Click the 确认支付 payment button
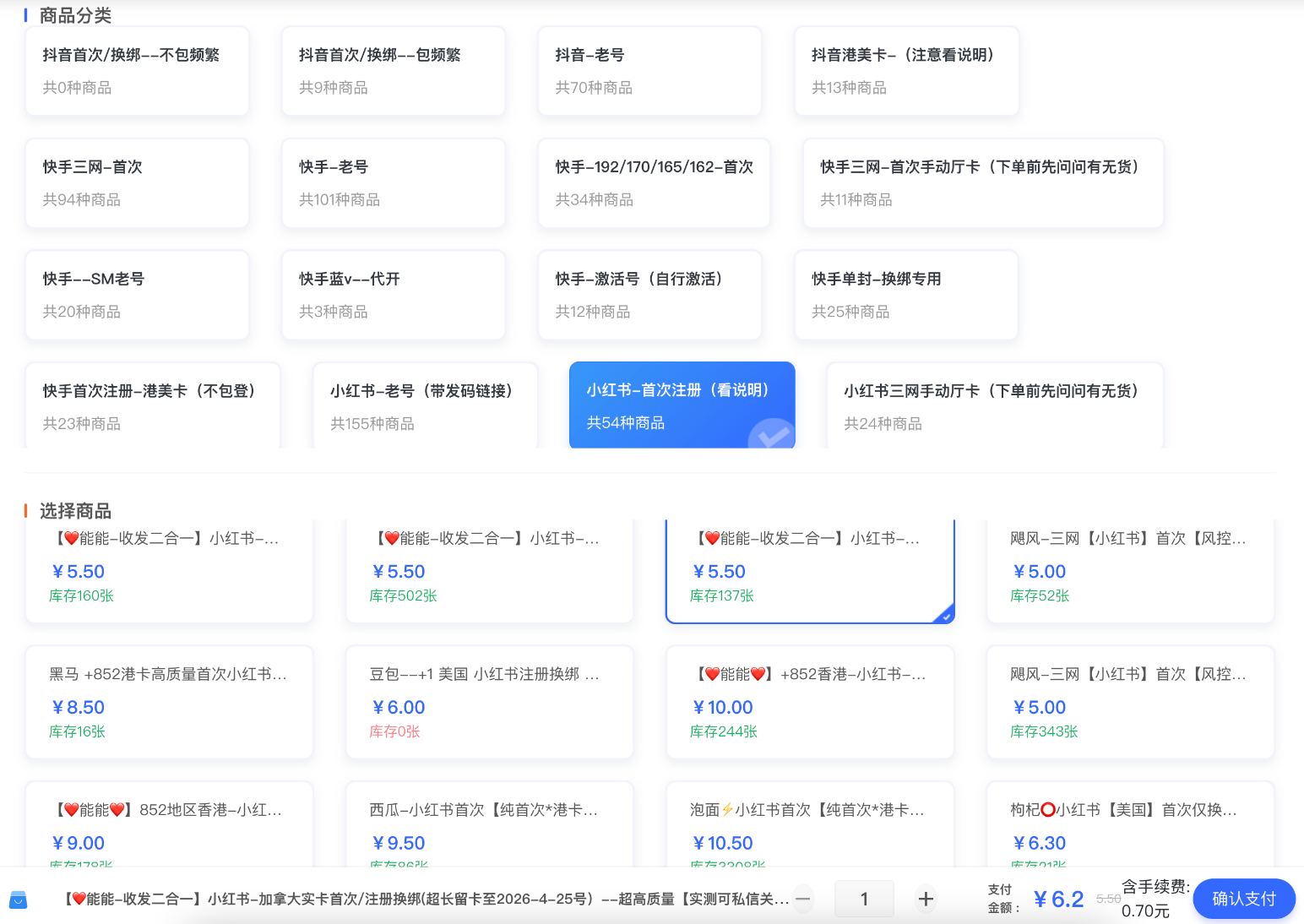The width and height of the screenshot is (1304, 924). [x=1243, y=899]
